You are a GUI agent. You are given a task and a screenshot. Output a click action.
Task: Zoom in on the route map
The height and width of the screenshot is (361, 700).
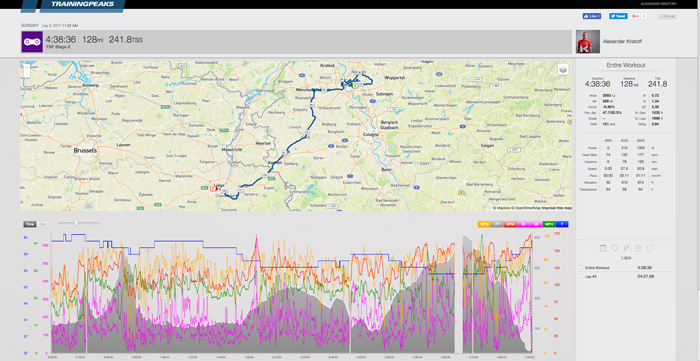click(x=27, y=67)
